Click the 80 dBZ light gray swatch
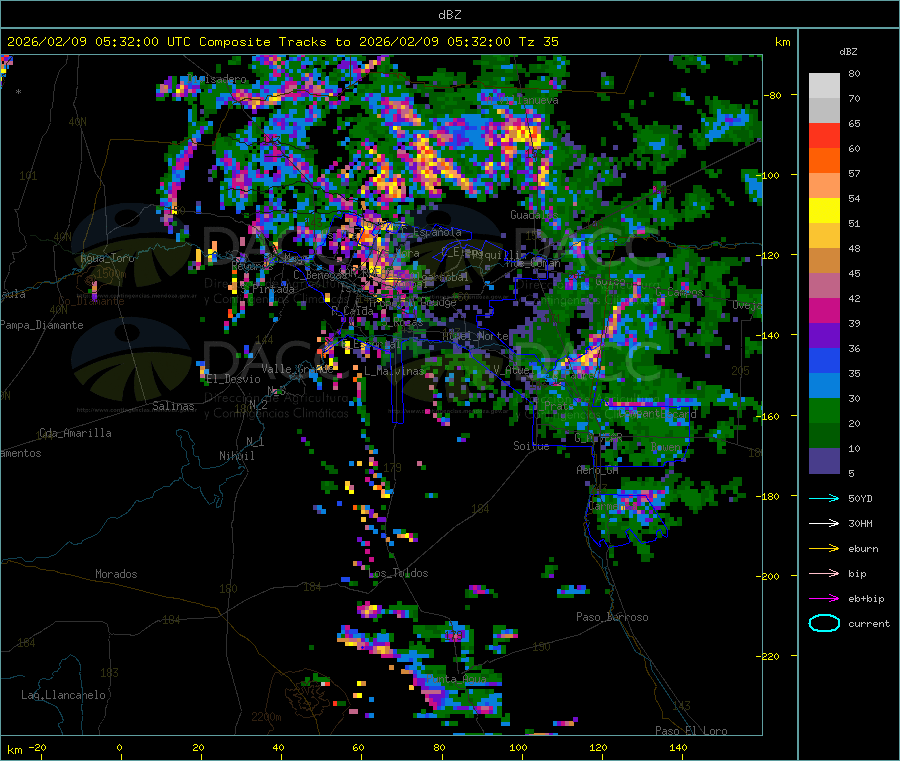Screen dimensions: 900x761 pyautogui.click(x=824, y=86)
